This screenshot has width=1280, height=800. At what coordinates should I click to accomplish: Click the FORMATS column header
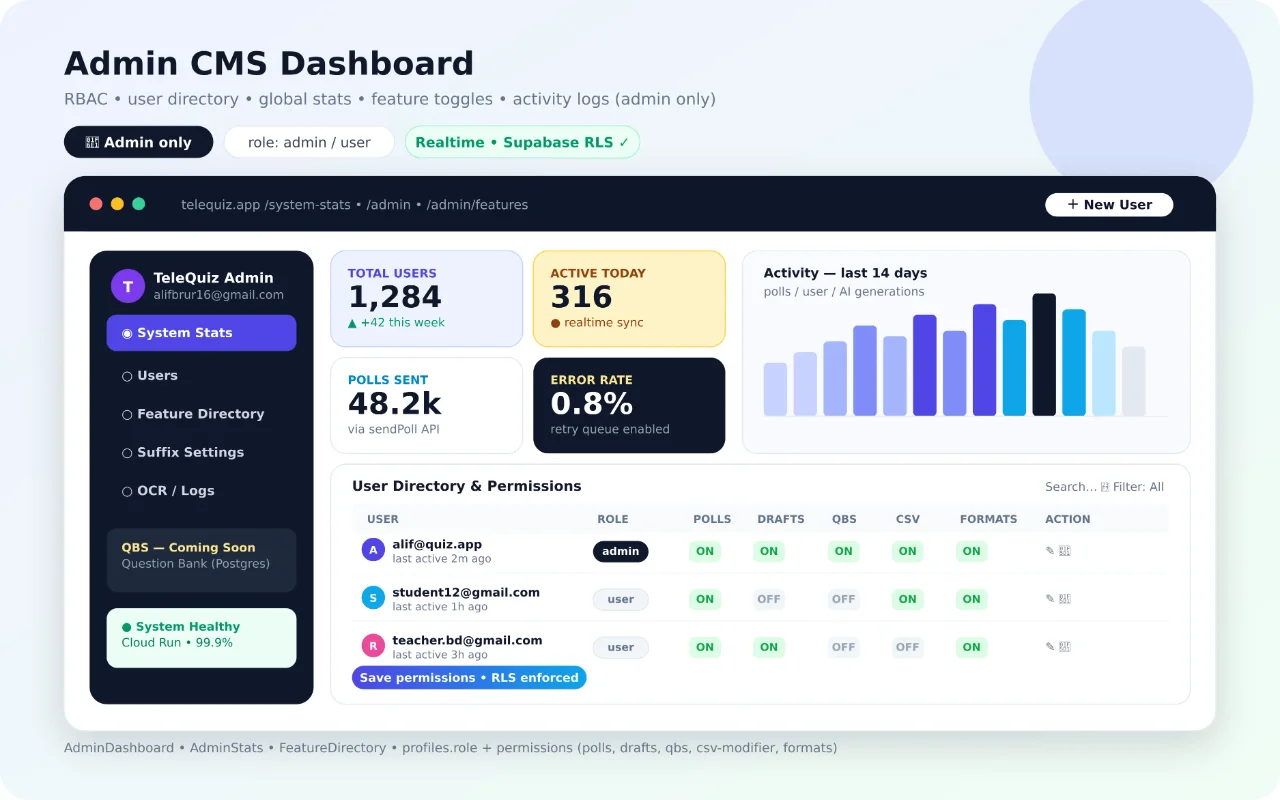point(989,519)
